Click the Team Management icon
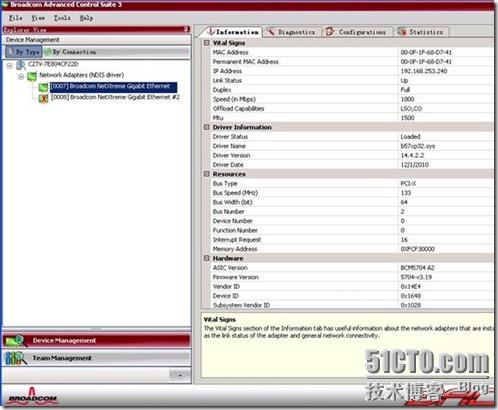 pyautogui.click(x=15, y=358)
